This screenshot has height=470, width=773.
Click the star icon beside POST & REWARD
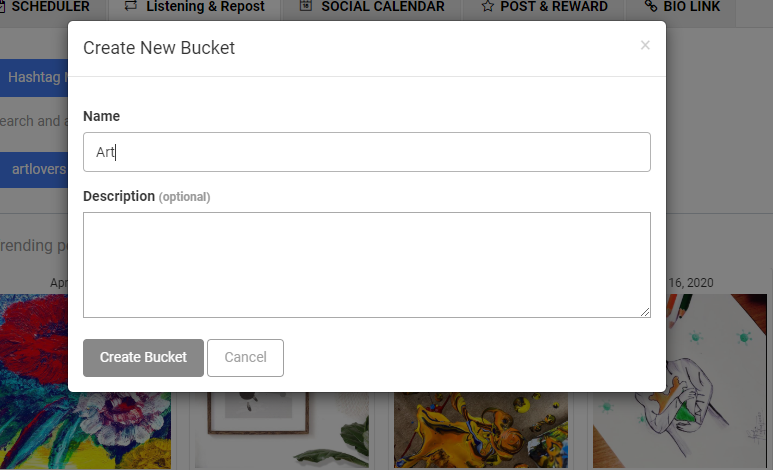pyautogui.click(x=488, y=6)
